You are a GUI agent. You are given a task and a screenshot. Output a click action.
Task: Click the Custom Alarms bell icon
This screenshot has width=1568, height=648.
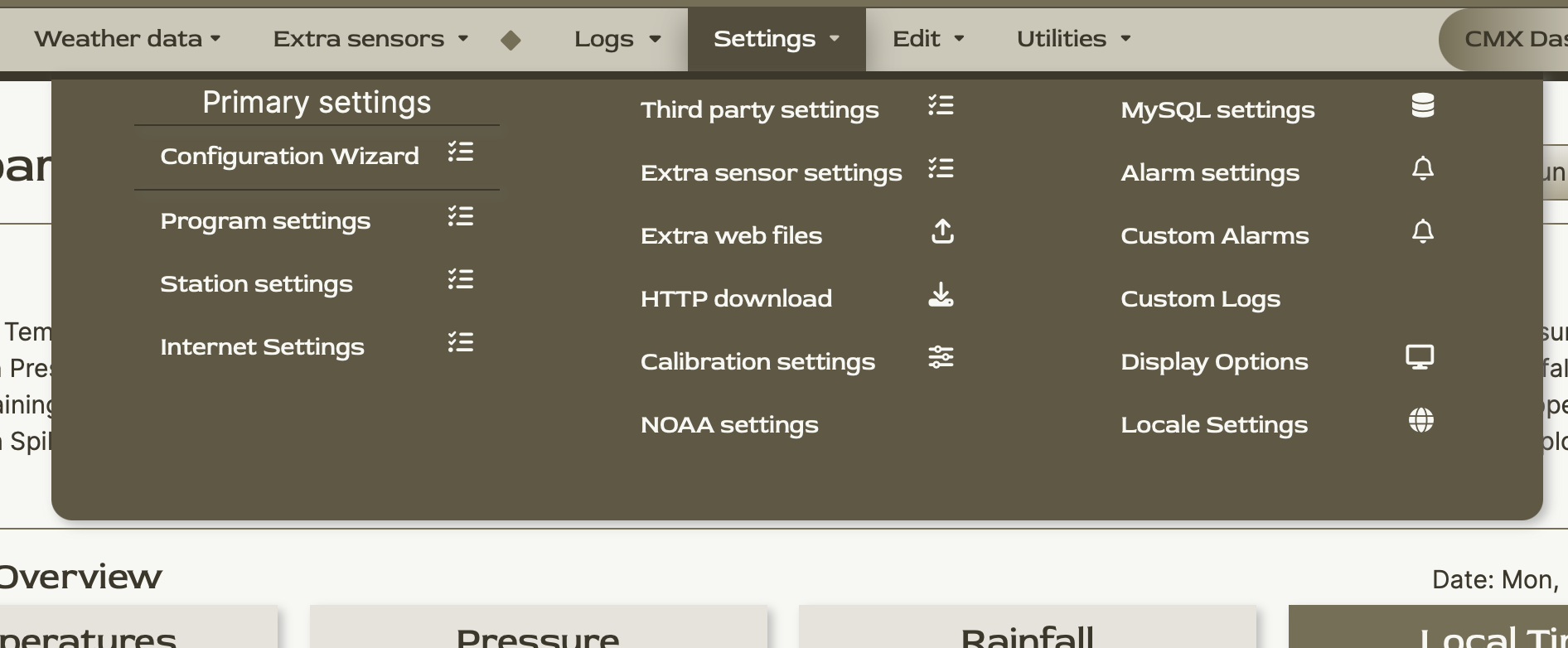point(1422,232)
